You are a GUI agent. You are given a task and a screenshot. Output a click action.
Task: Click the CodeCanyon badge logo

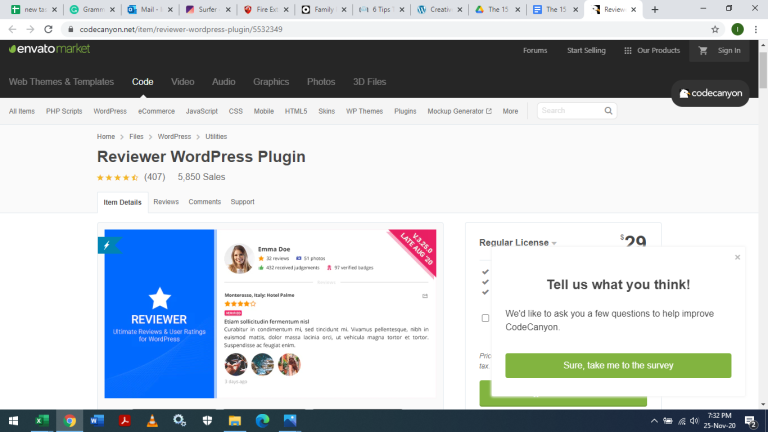(710, 93)
